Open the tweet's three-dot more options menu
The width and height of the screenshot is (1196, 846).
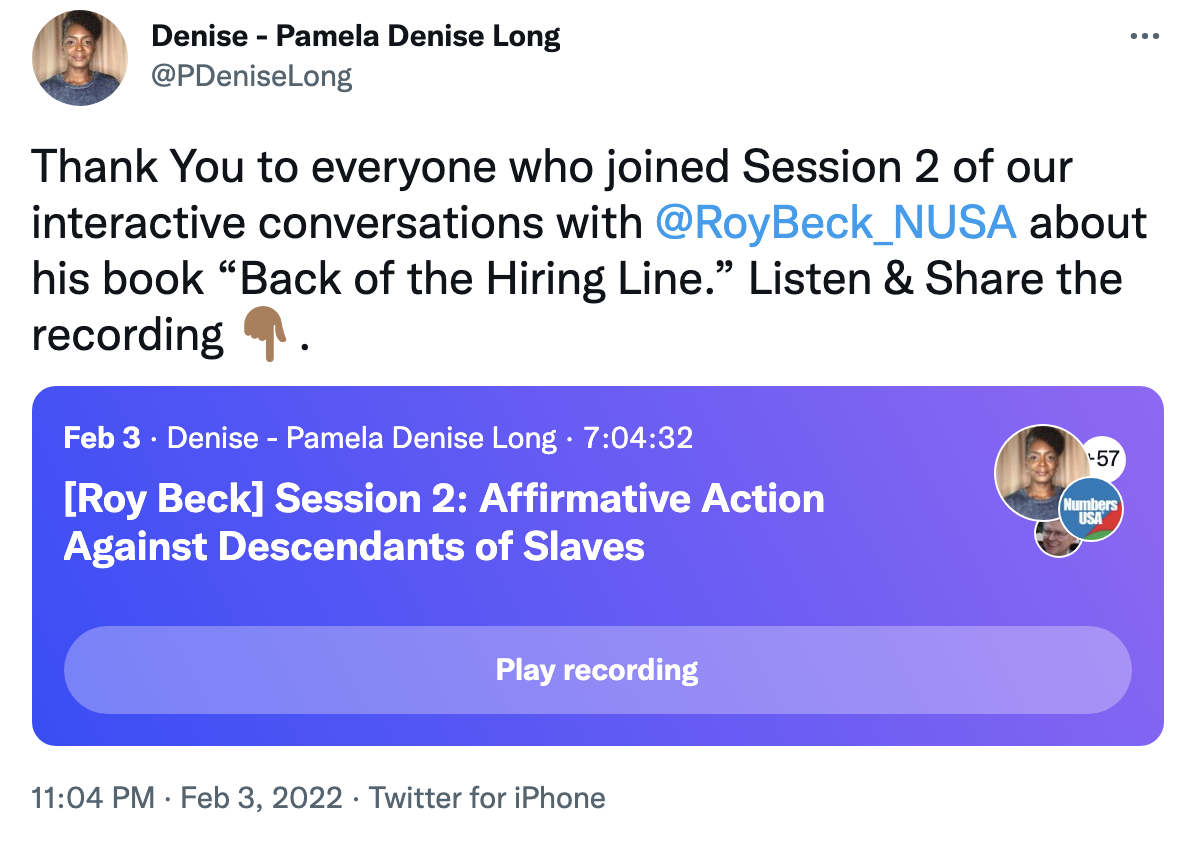[1143, 36]
